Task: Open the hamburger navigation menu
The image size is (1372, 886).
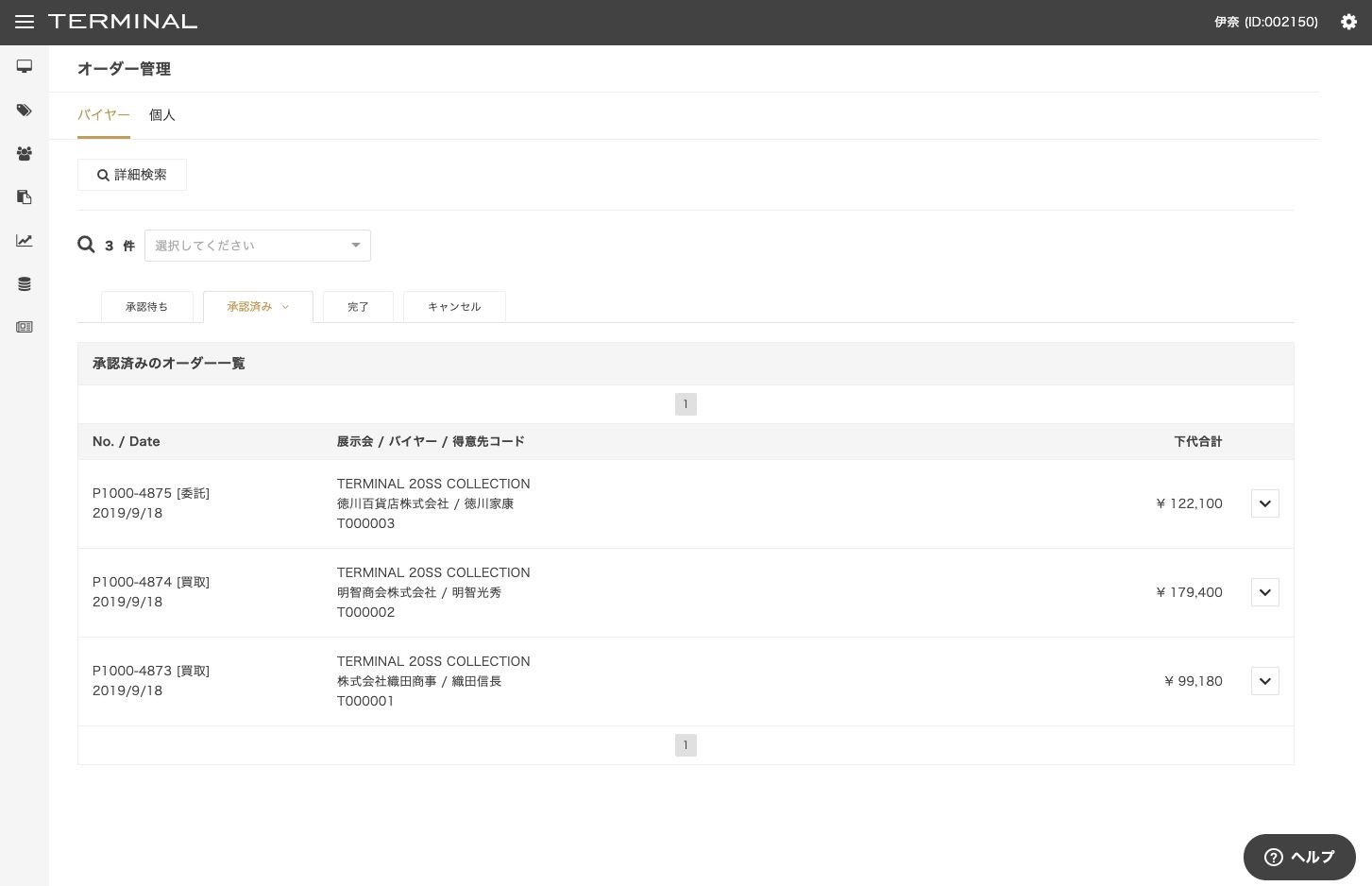Action: (x=25, y=22)
